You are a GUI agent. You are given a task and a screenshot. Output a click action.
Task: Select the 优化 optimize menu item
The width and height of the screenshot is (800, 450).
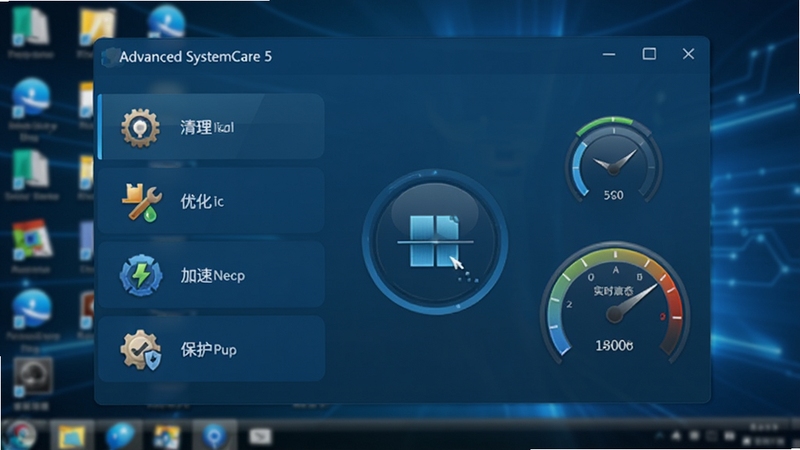click(x=211, y=201)
